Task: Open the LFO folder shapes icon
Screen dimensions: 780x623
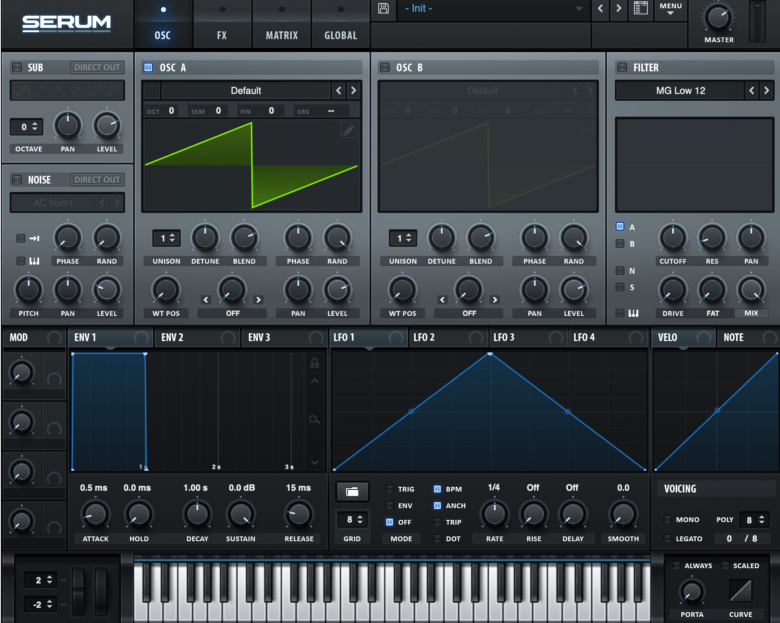Action: (x=352, y=492)
